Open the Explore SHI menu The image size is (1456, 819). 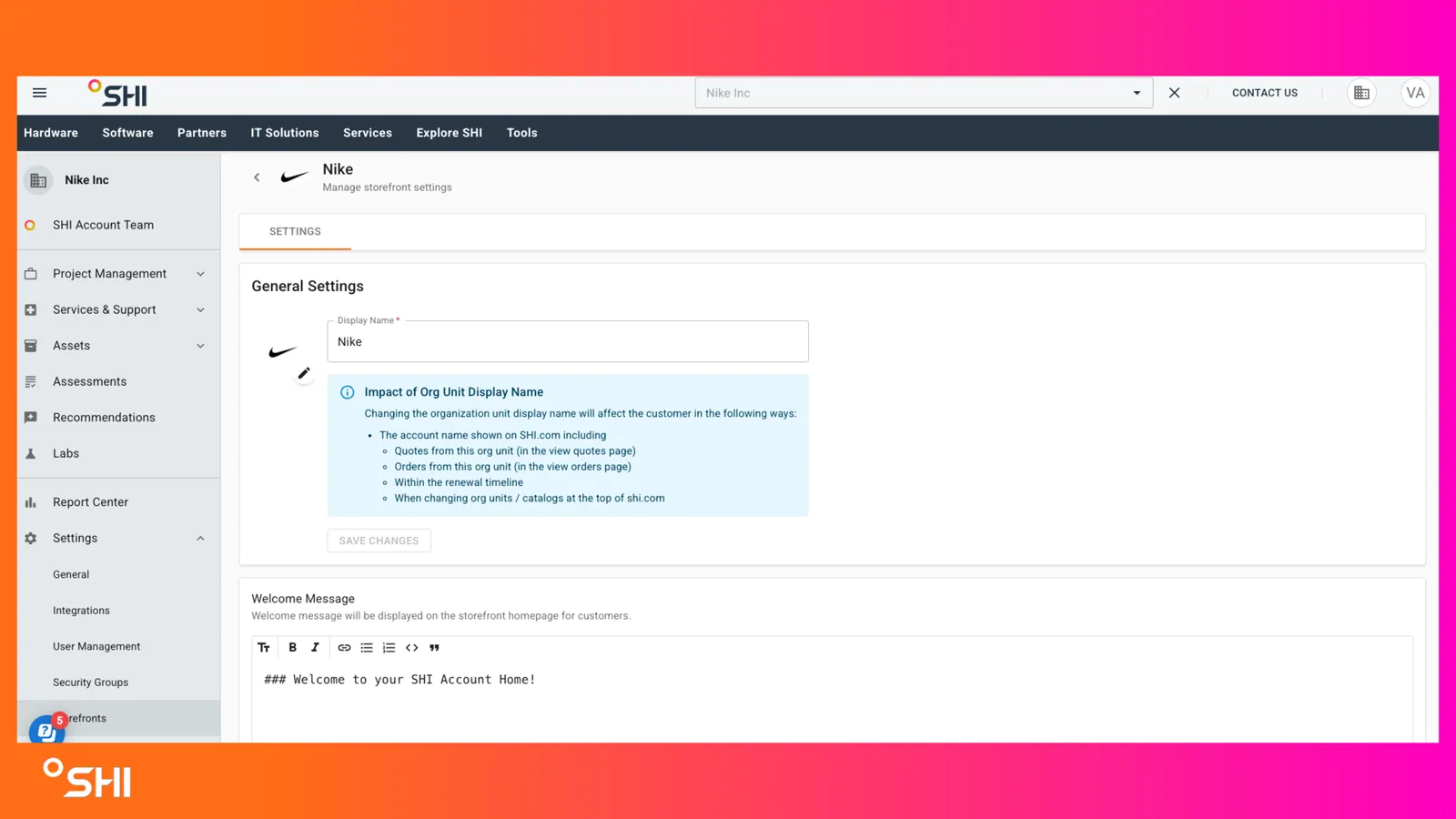[x=450, y=133]
